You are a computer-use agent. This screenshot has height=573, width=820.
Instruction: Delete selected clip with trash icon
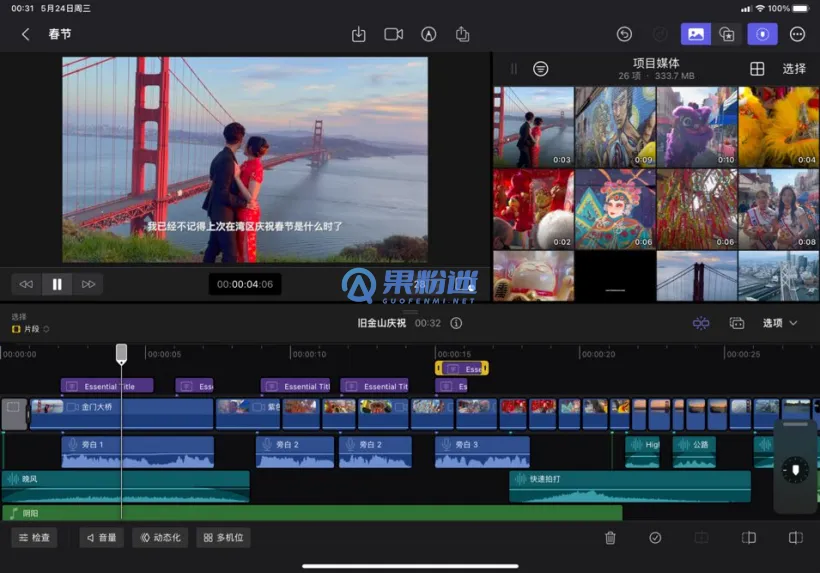click(610, 537)
